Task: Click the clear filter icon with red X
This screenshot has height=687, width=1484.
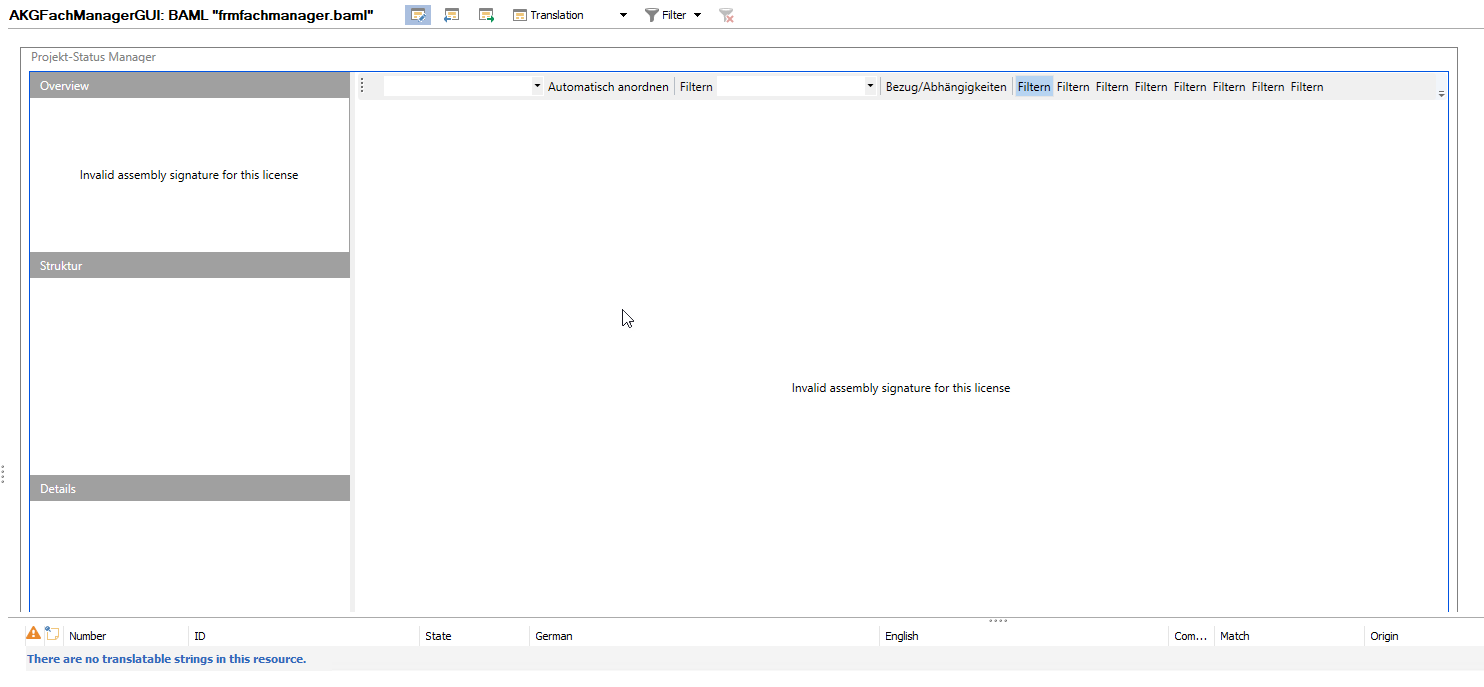Action: point(726,15)
